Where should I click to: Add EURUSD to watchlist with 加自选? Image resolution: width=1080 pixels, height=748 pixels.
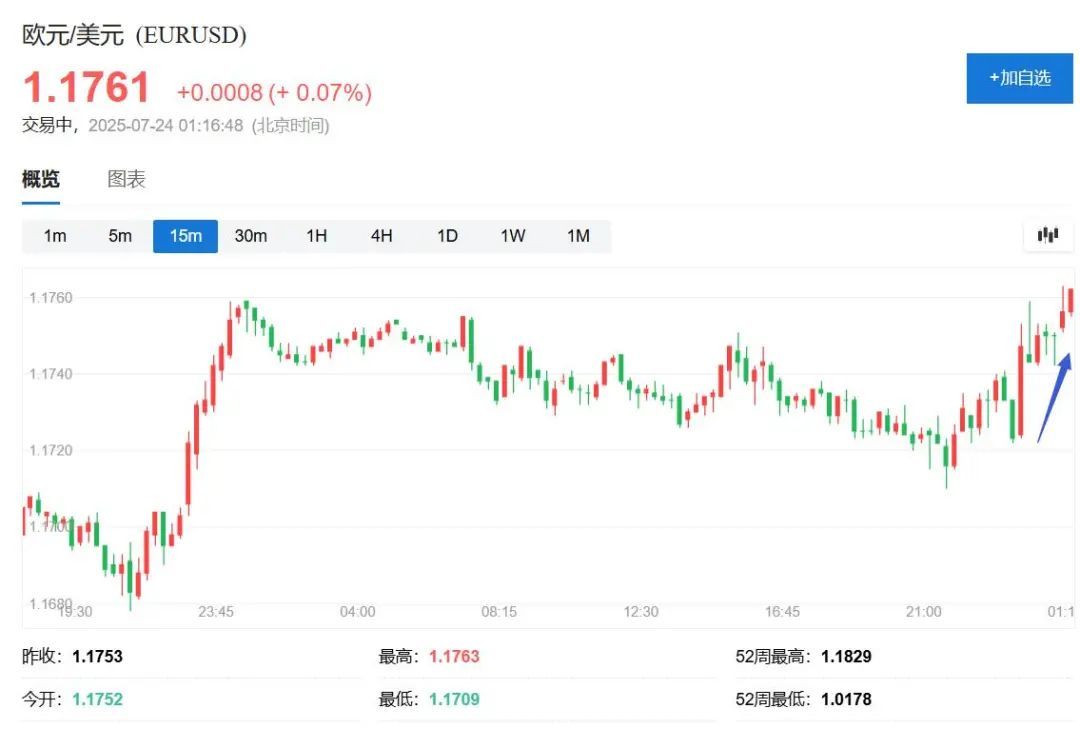pos(1019,78)
